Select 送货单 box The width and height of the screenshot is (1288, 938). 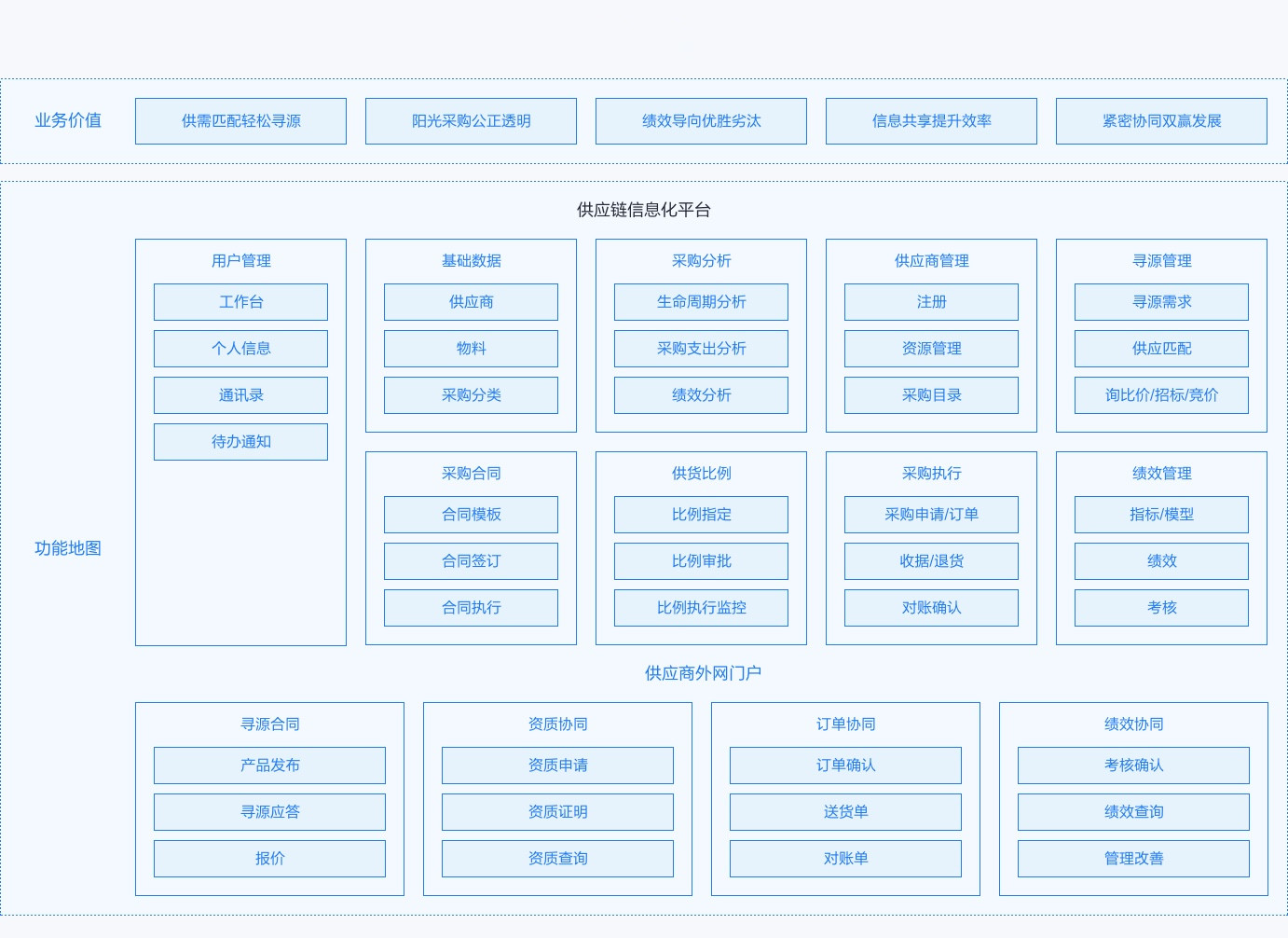pyautogui.click(x=845, y=812)
